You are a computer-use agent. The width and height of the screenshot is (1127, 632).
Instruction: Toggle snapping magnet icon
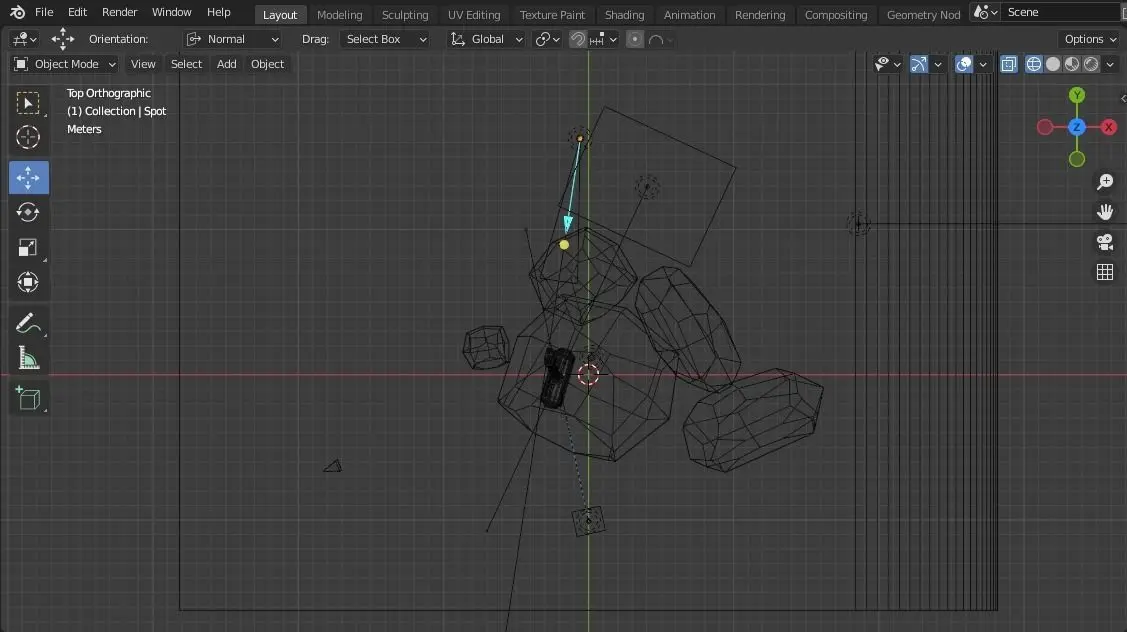click(577, 39)
